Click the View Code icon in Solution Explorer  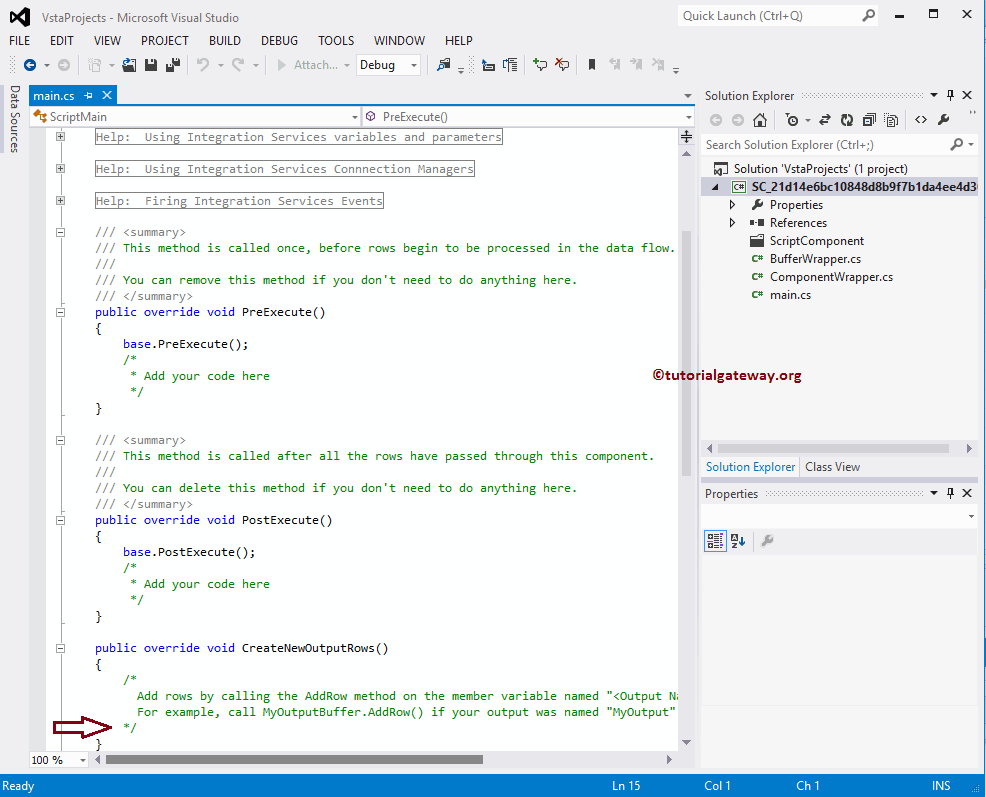tap(921, 120)
